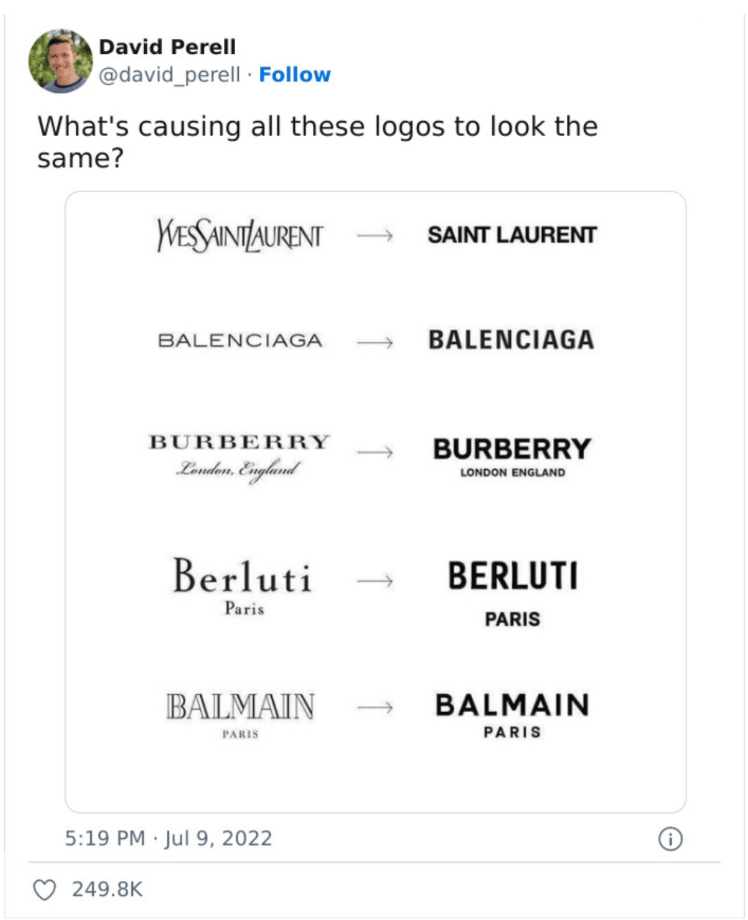Click the old serif Burberry London, England logo
This screenshot has width=748, height=920.
[239, 454]
